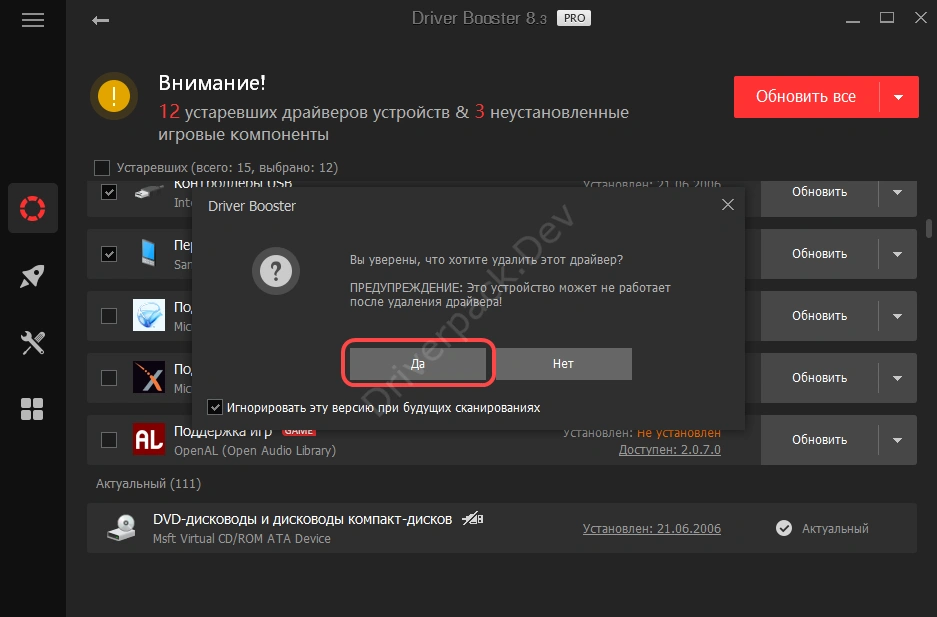This screenshot has height=617, width=937.
Task: Click the Не установлен status text
Action: [679, 433]
